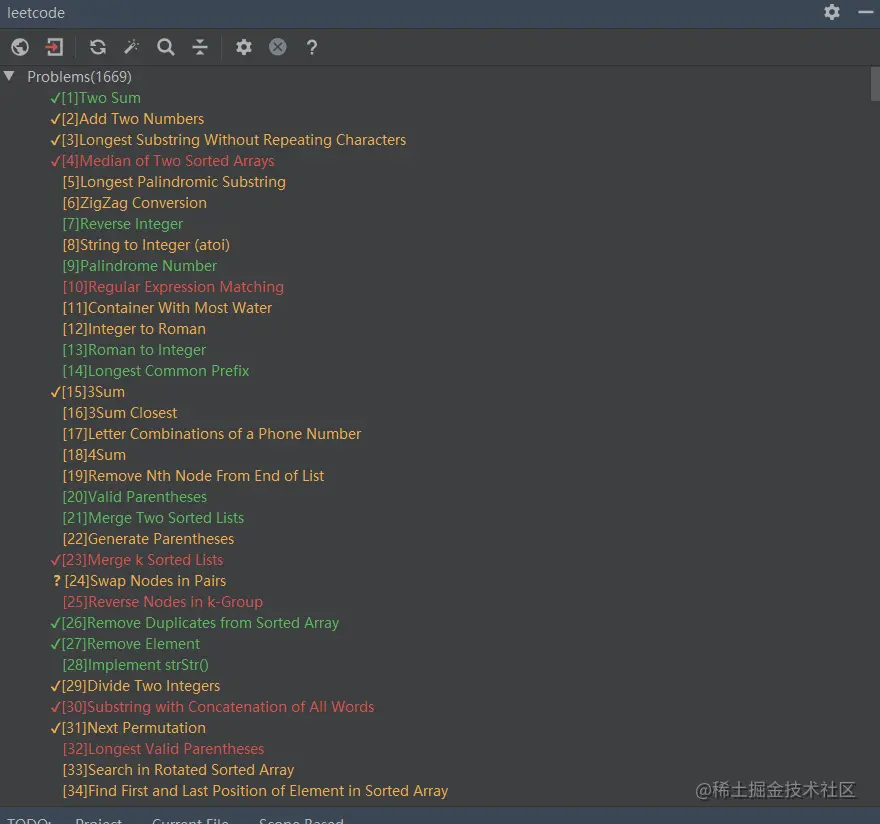
Task: Click the vertical scrollbar thumb
Action: pos(875,84)
